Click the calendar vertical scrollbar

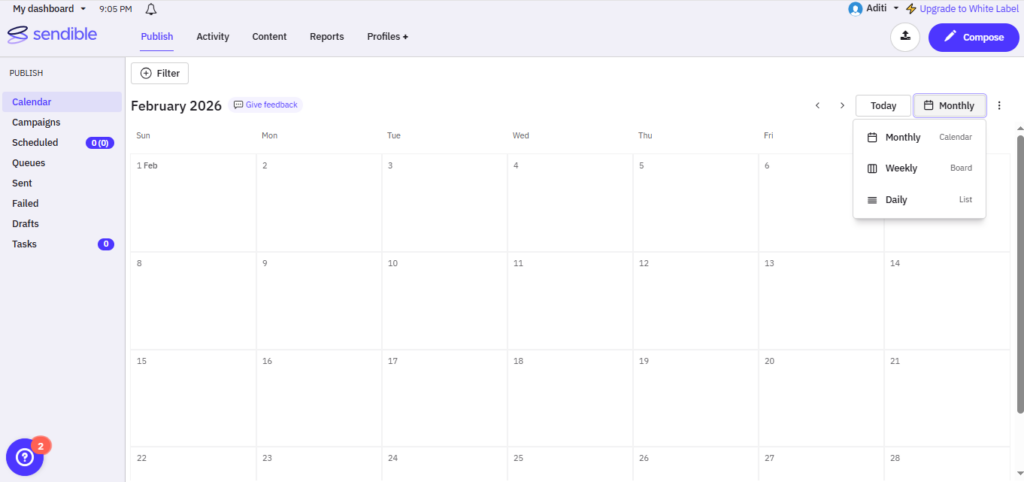[1020, 273]
